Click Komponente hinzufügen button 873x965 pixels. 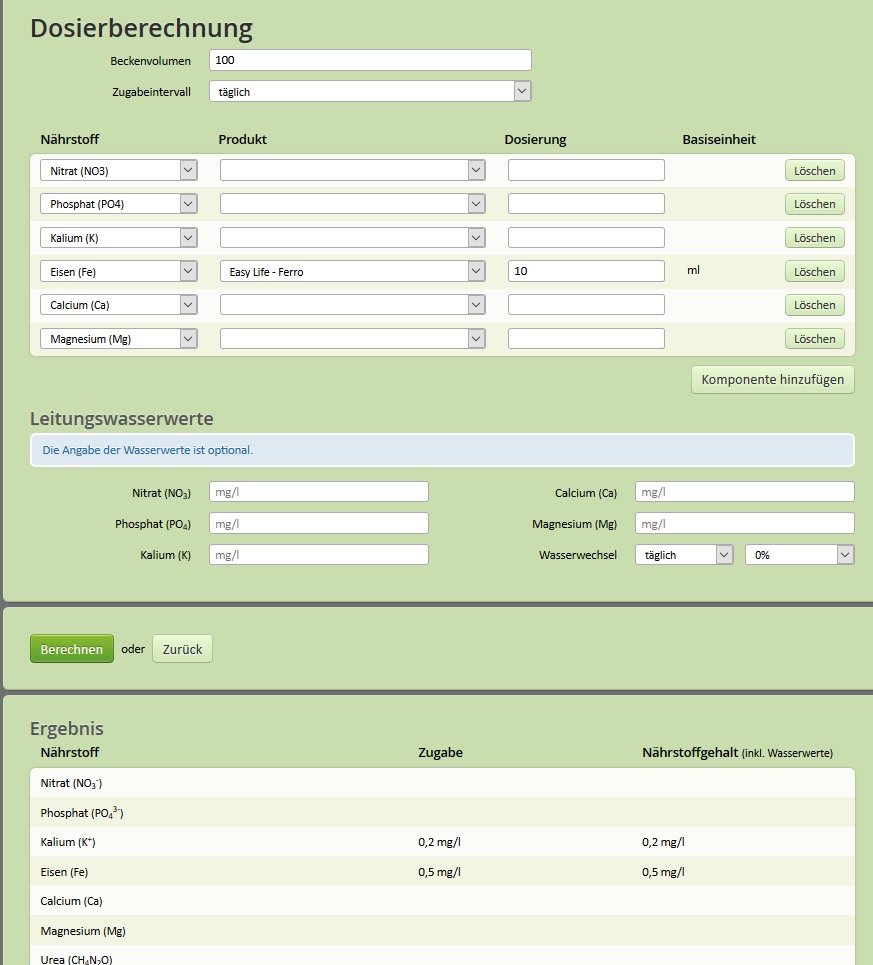click(772, 380)
